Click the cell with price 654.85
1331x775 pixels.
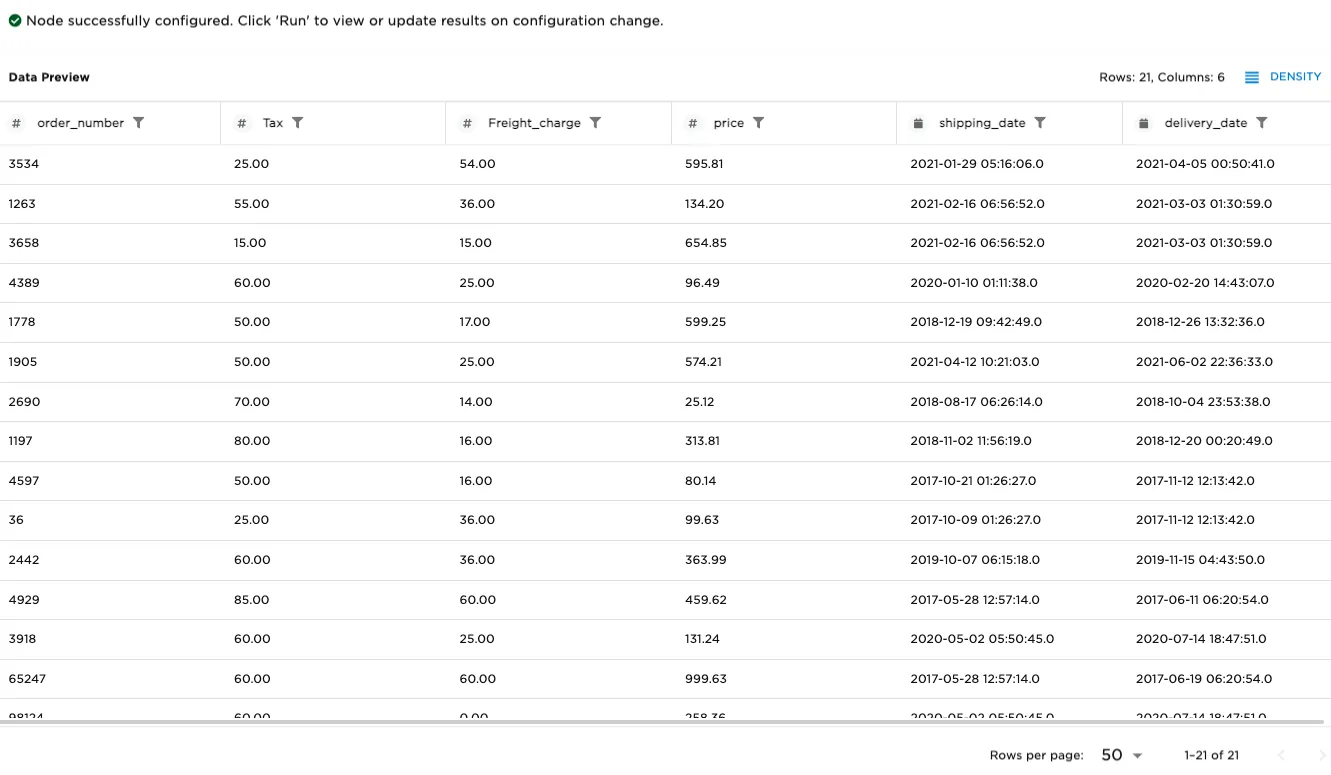point(705,243)
